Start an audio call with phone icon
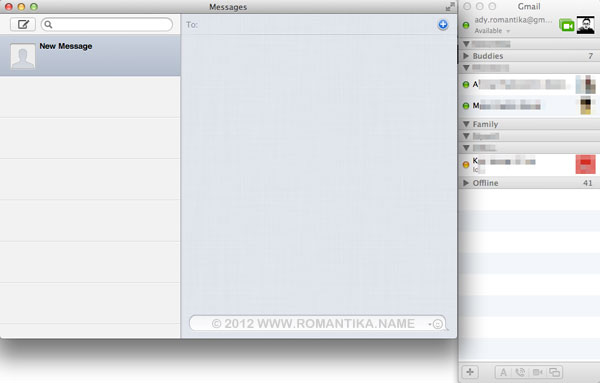This screenshot has height=383, width=600. (520, 372)
